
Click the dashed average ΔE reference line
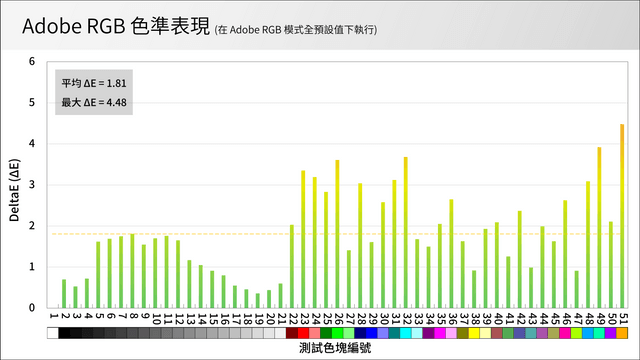pos(337,234)
